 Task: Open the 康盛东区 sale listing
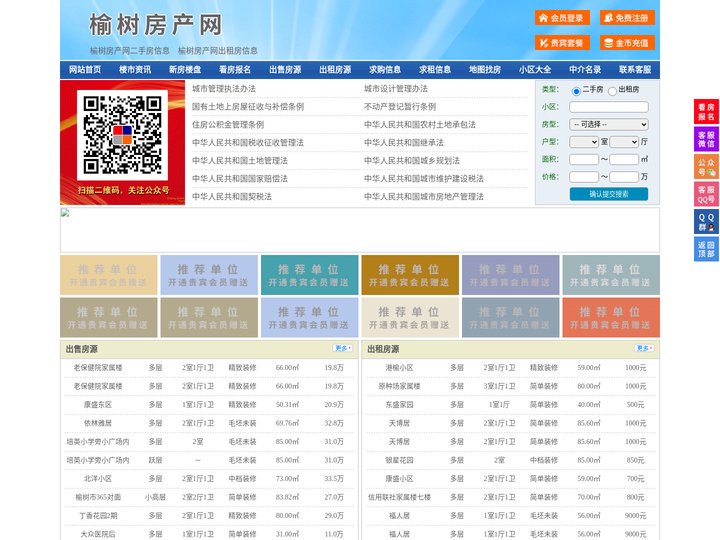98,405
